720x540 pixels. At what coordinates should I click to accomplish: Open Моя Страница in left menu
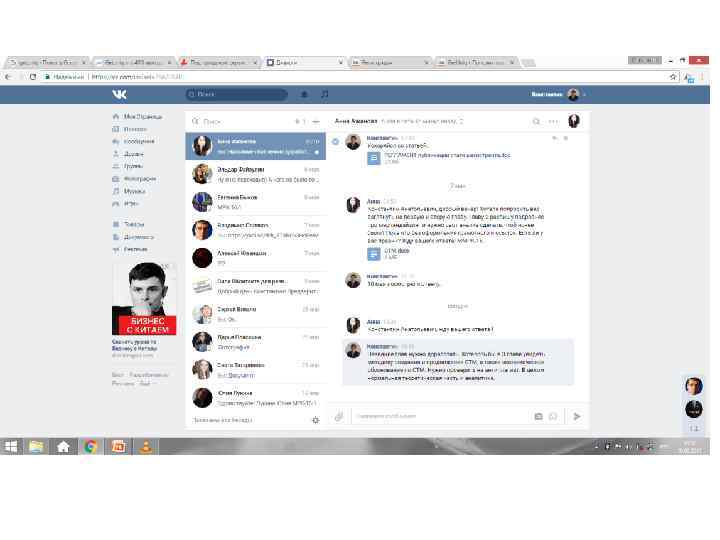(142, 117)
